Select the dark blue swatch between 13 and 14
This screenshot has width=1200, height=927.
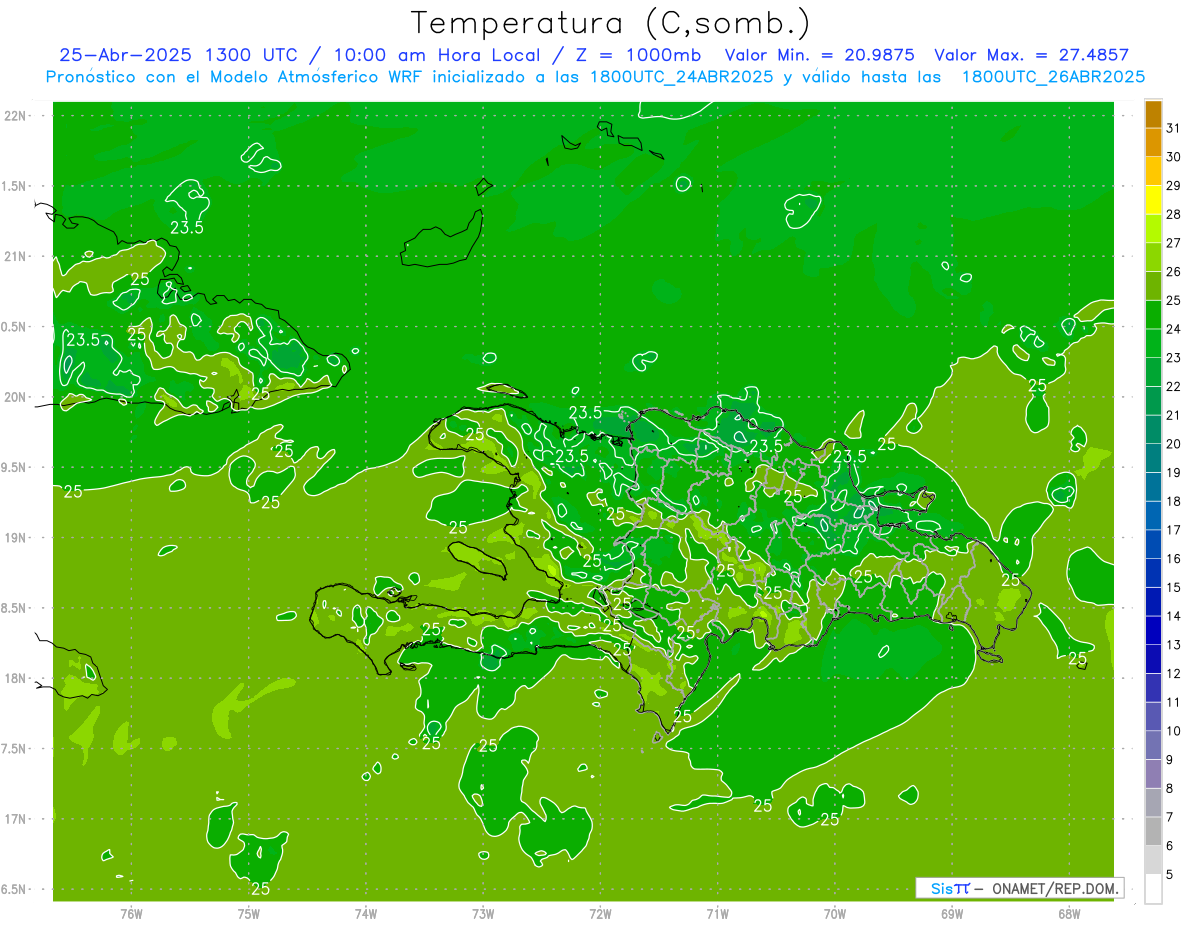1154,630
